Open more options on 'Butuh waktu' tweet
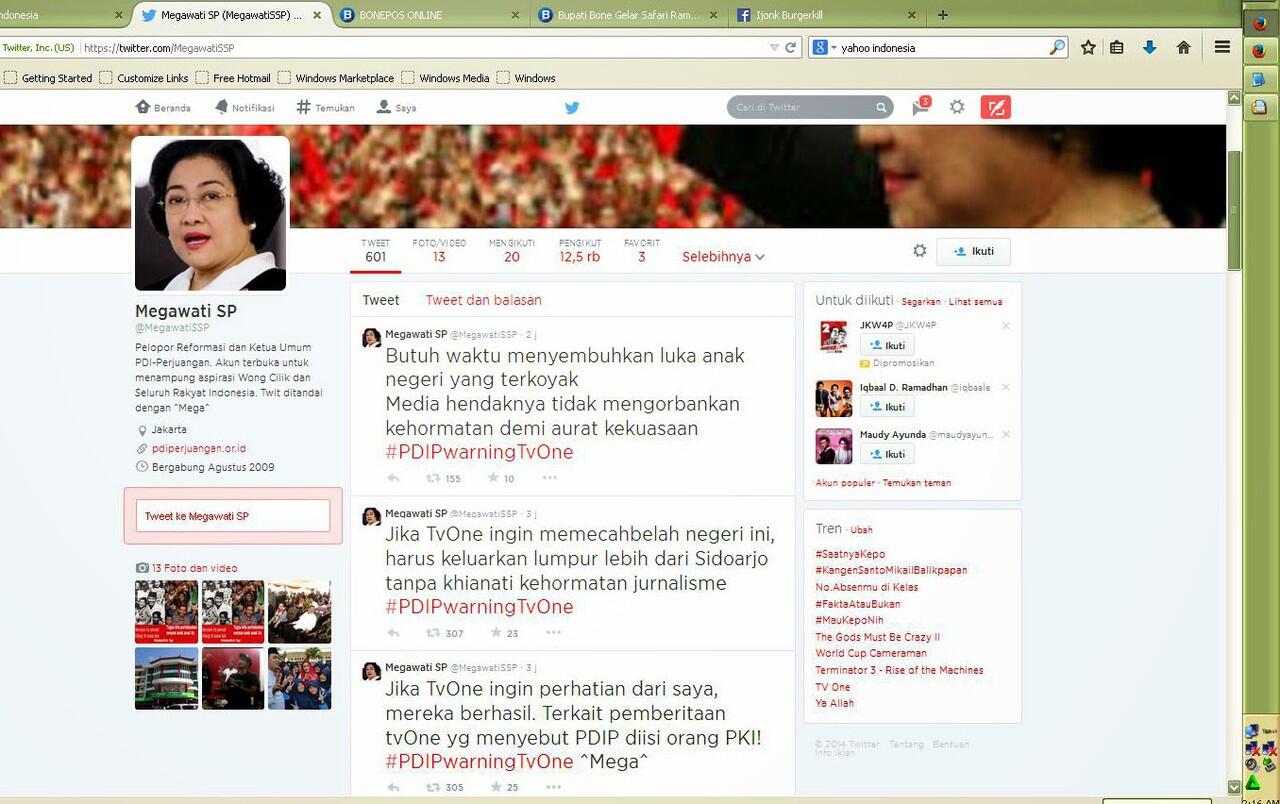Viewport: 1280px width, 804px height. point(550,478)
